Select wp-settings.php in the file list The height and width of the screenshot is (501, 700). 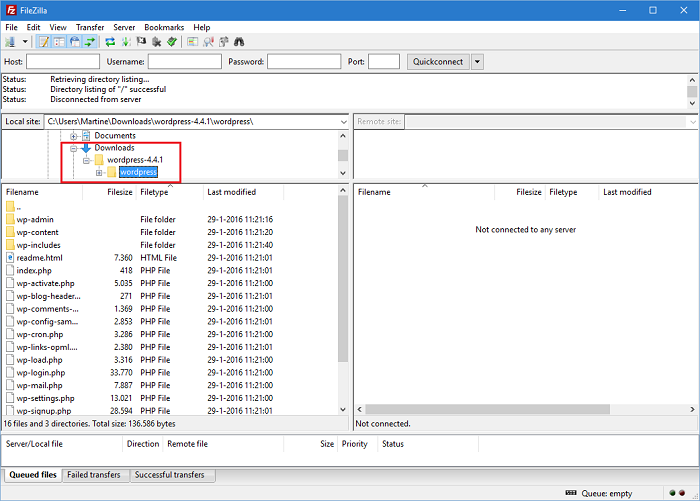(45, 398)
